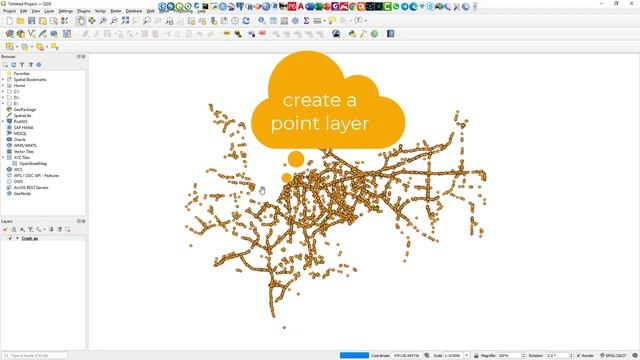Open the Edit menu
The width and height of the screenshot is (640, 360).
[x=24, y=11]
